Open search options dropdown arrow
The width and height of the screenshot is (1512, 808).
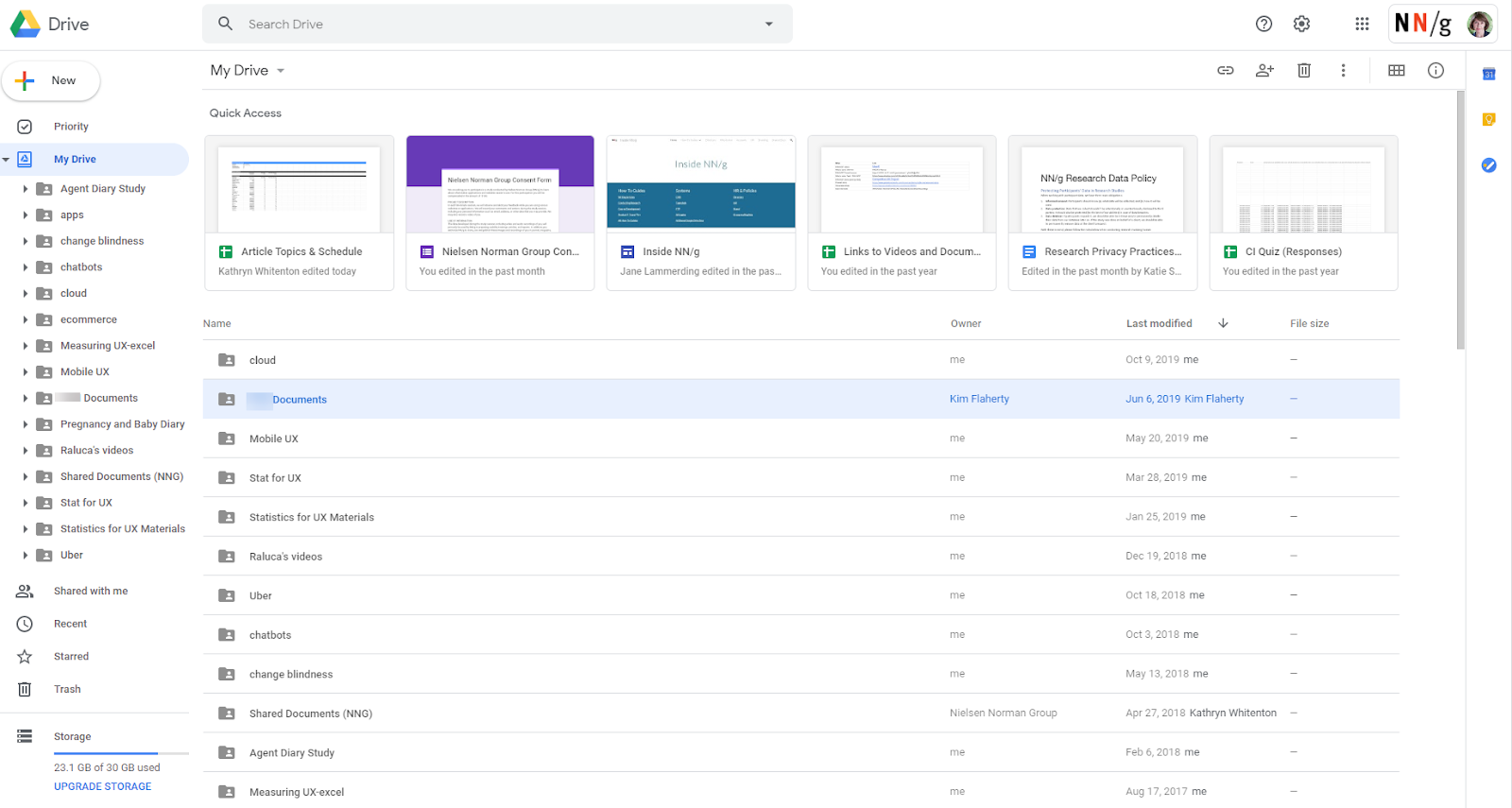coord(768,24)
